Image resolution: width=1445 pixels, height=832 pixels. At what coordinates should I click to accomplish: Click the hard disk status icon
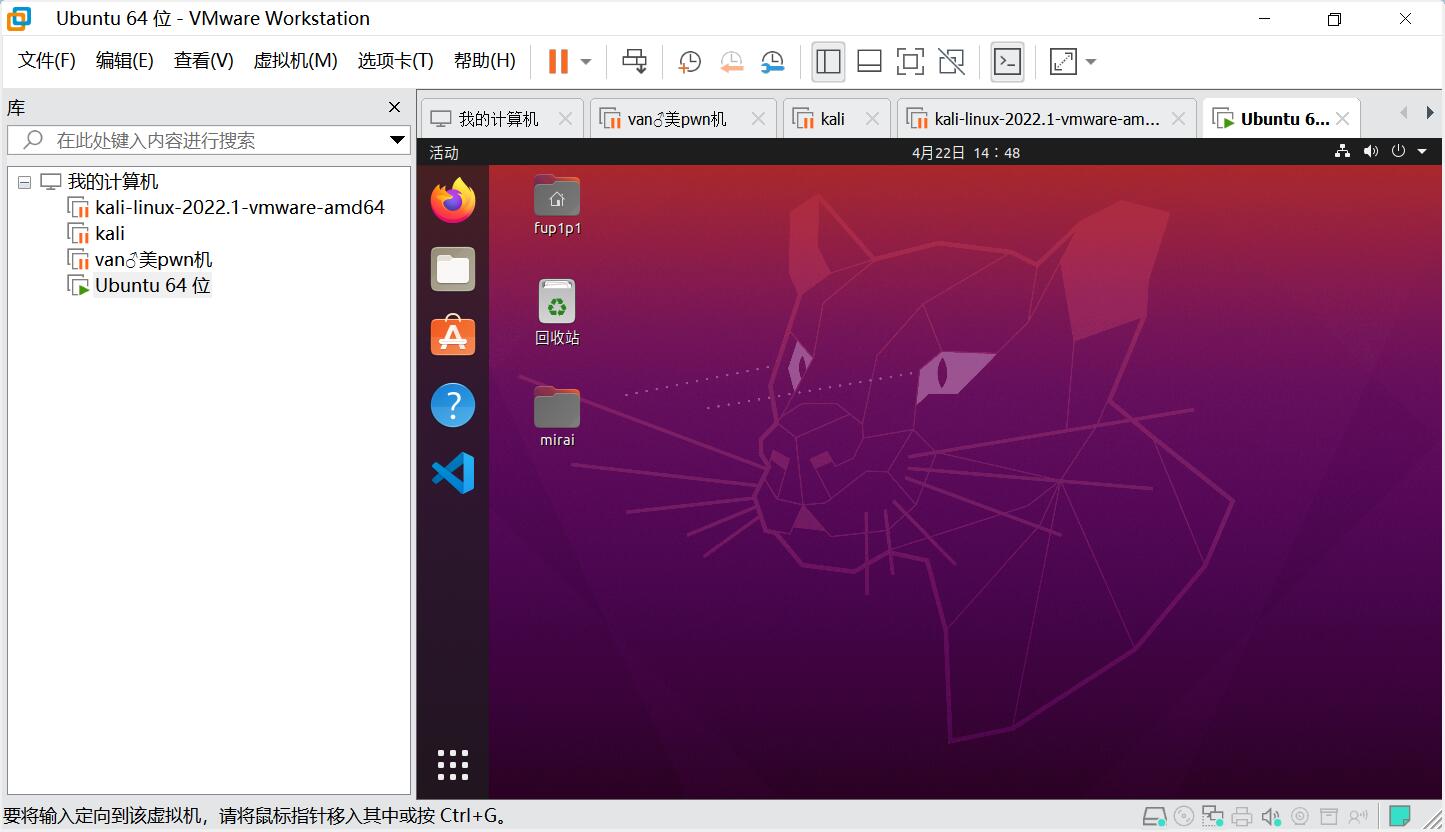tap(1154, 817)
